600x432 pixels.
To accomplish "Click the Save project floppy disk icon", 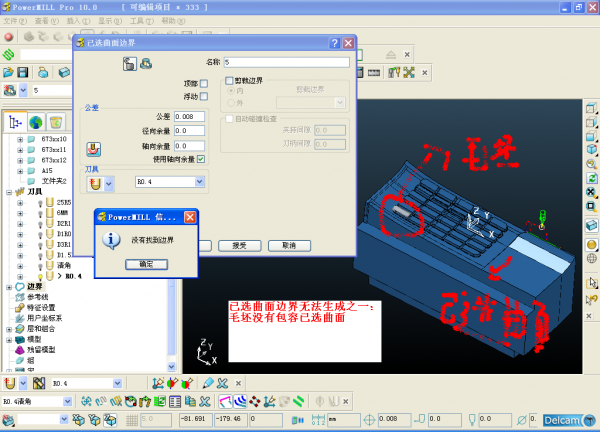I will (x=23, y=72).
